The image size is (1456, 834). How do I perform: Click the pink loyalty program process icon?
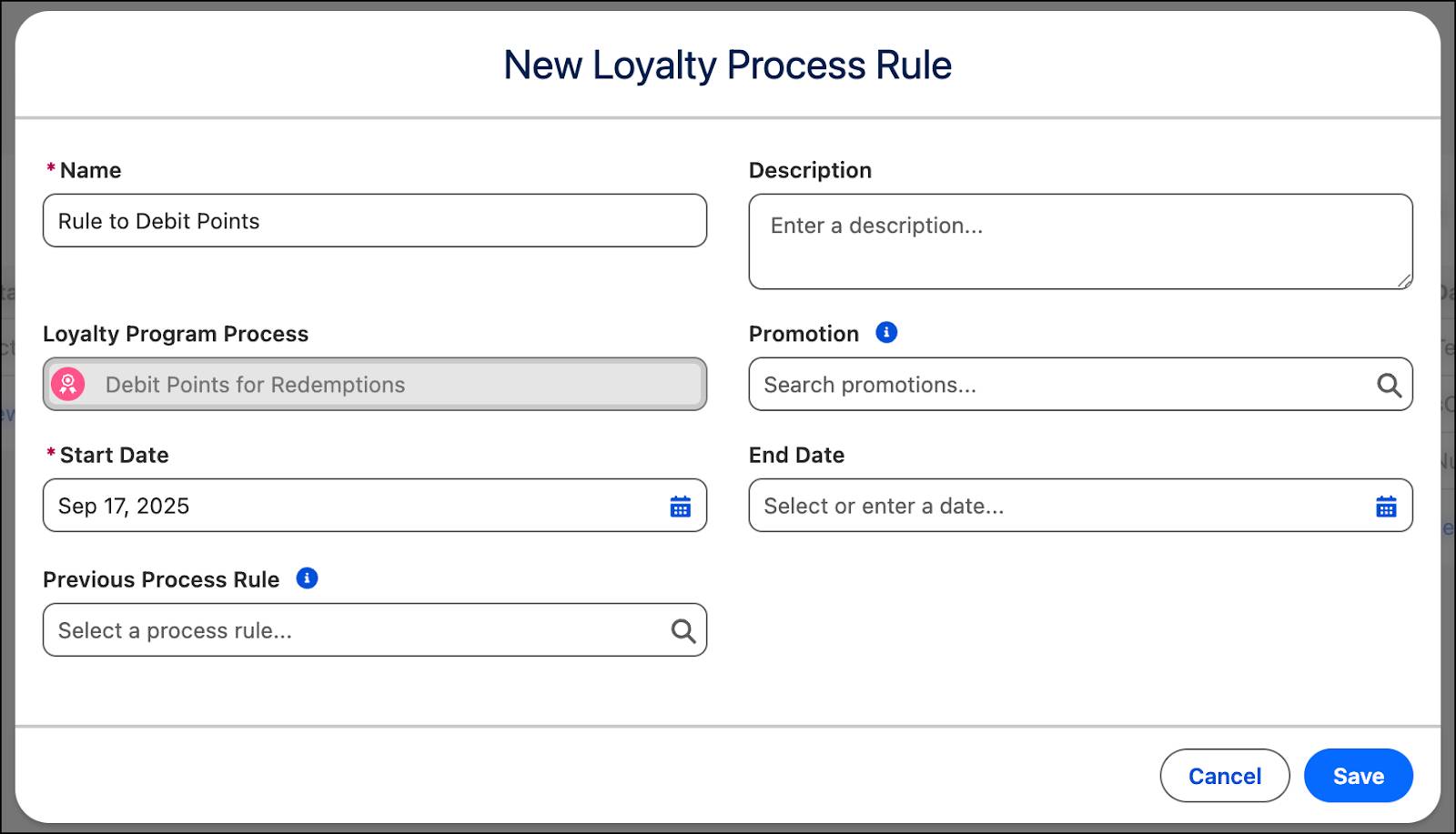(x=68, y=384)
